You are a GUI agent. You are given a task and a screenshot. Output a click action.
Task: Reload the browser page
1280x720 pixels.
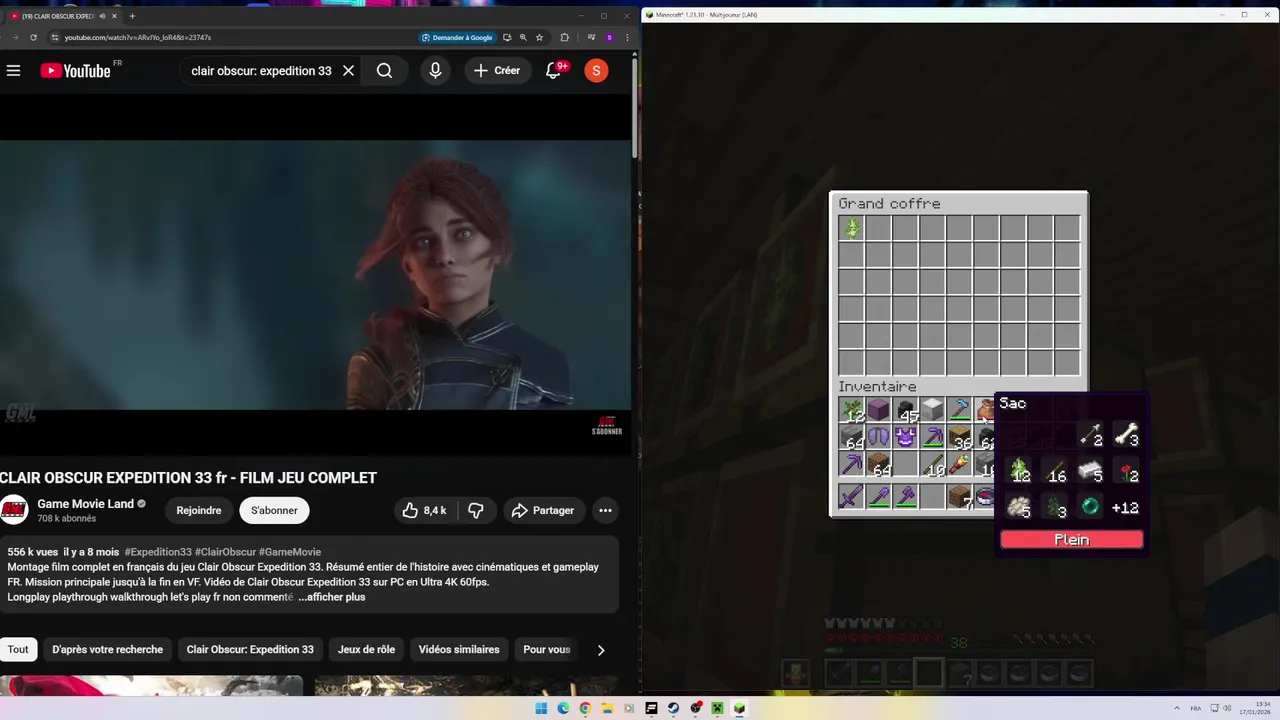tap(33, 37)
